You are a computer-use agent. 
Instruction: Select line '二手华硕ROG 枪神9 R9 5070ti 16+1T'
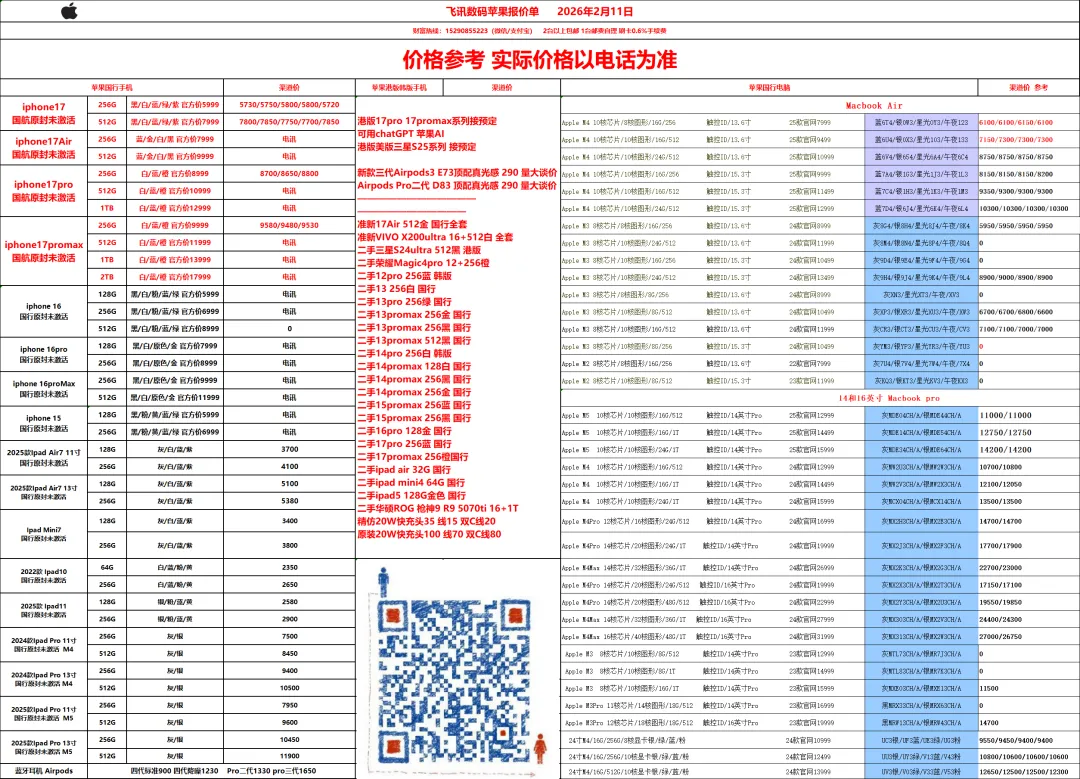tap(438, 508)
